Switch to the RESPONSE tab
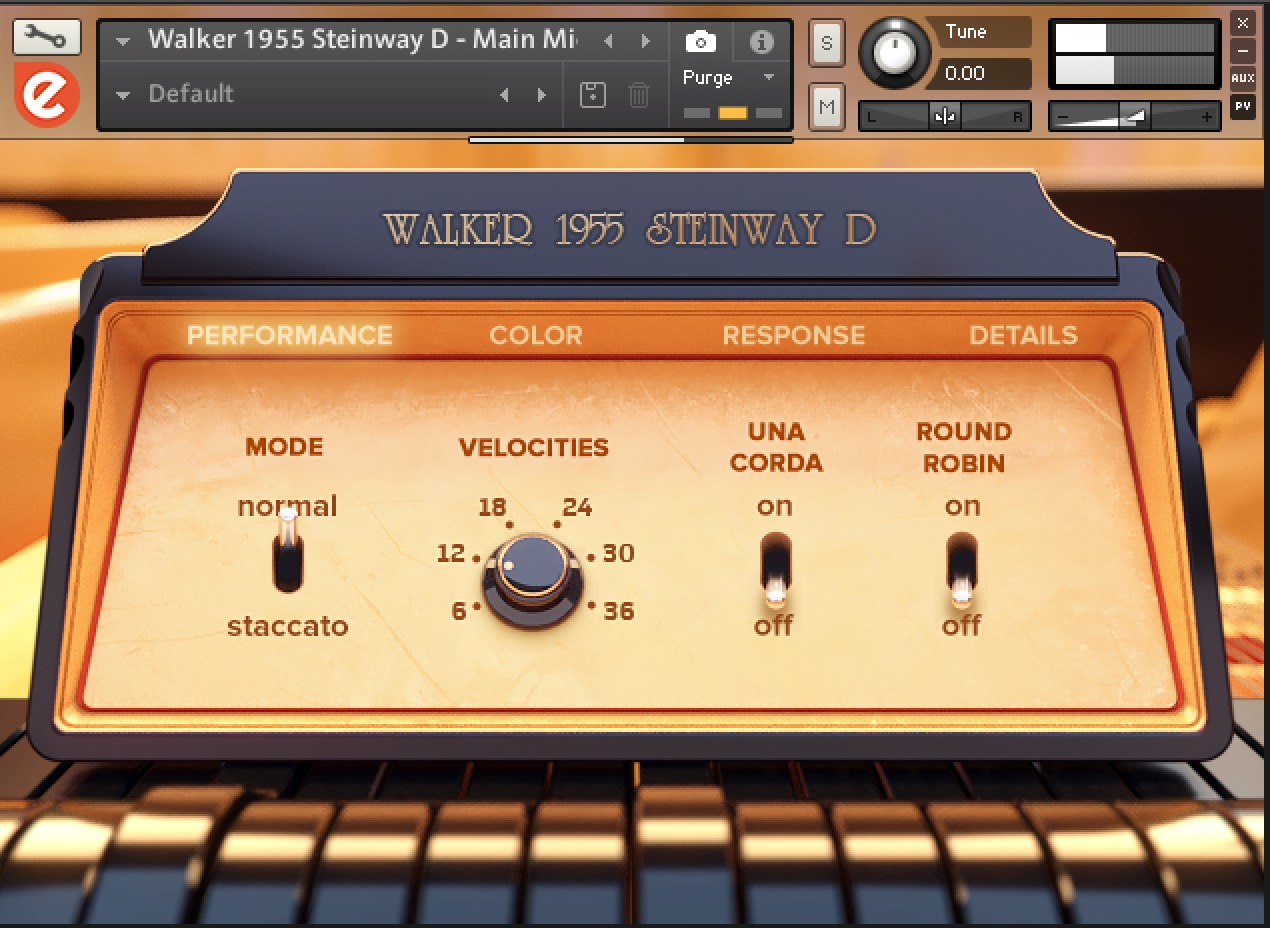This screenshot has height=928, width=1270. click(794, 335)
